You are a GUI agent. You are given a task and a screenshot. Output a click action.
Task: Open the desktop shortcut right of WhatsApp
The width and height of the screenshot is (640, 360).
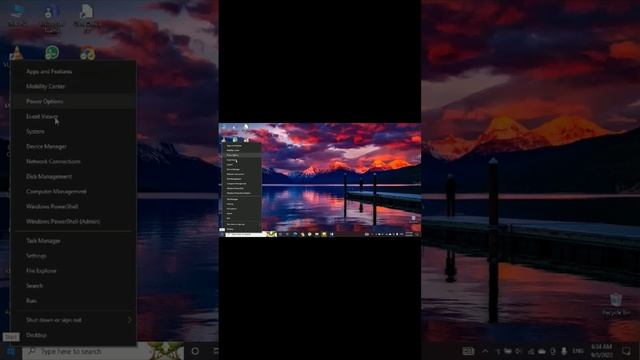pos(87,53)
